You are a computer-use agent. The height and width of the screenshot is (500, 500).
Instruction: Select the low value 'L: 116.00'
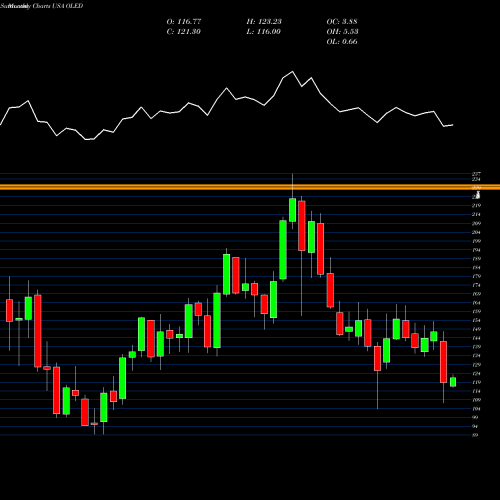(x=263, y=32)
